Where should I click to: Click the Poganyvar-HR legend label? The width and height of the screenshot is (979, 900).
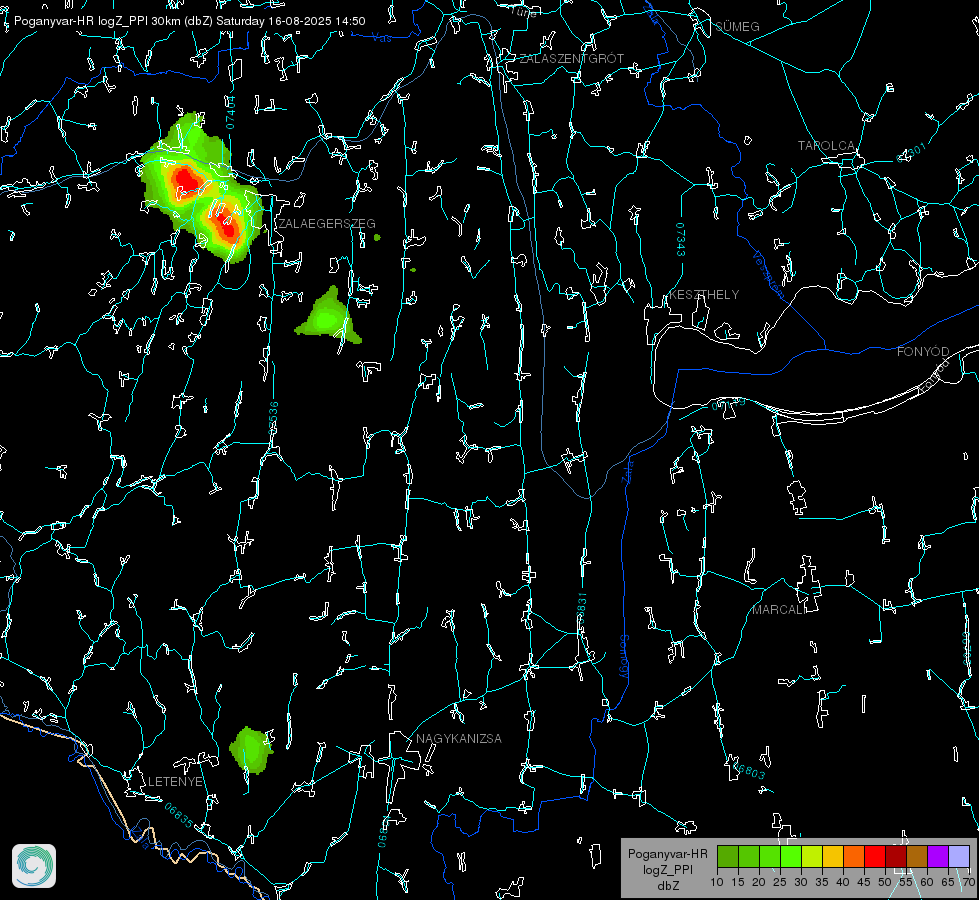667,854
